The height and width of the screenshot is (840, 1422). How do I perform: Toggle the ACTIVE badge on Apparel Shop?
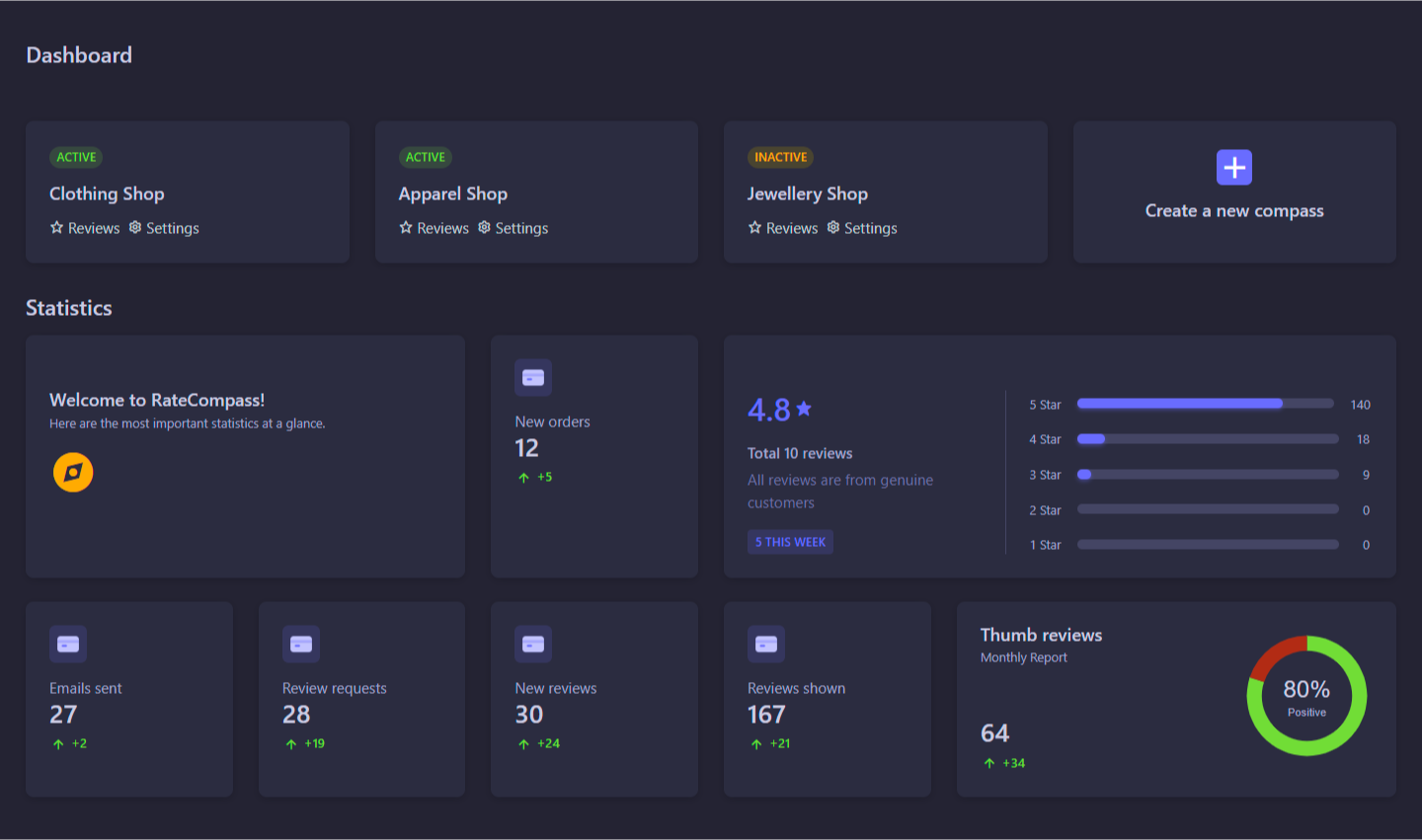pyautogui.click(x=426, y=157)
